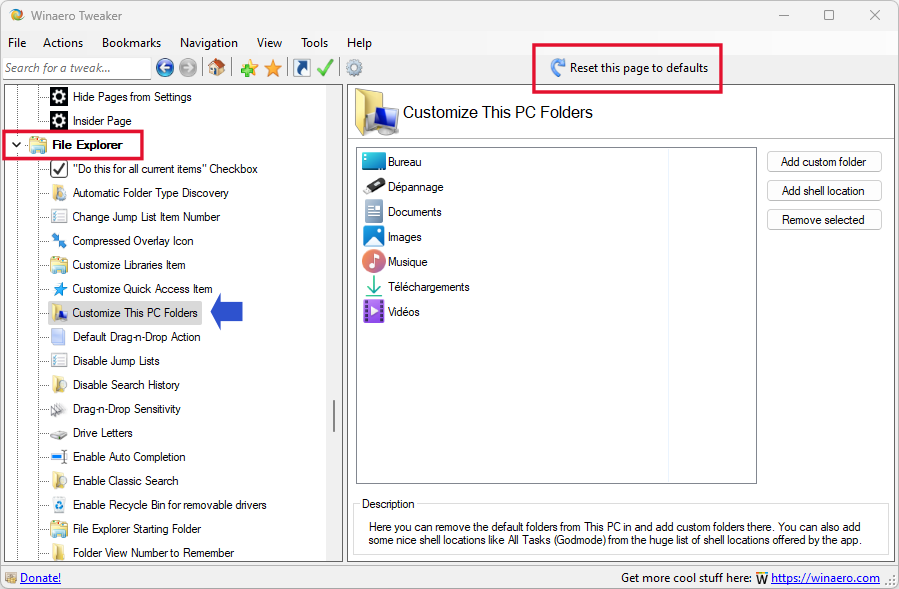The width and height of the screenshot is (899, 589).
Task: Open the Navigation menu
Action: click(209, 43)
